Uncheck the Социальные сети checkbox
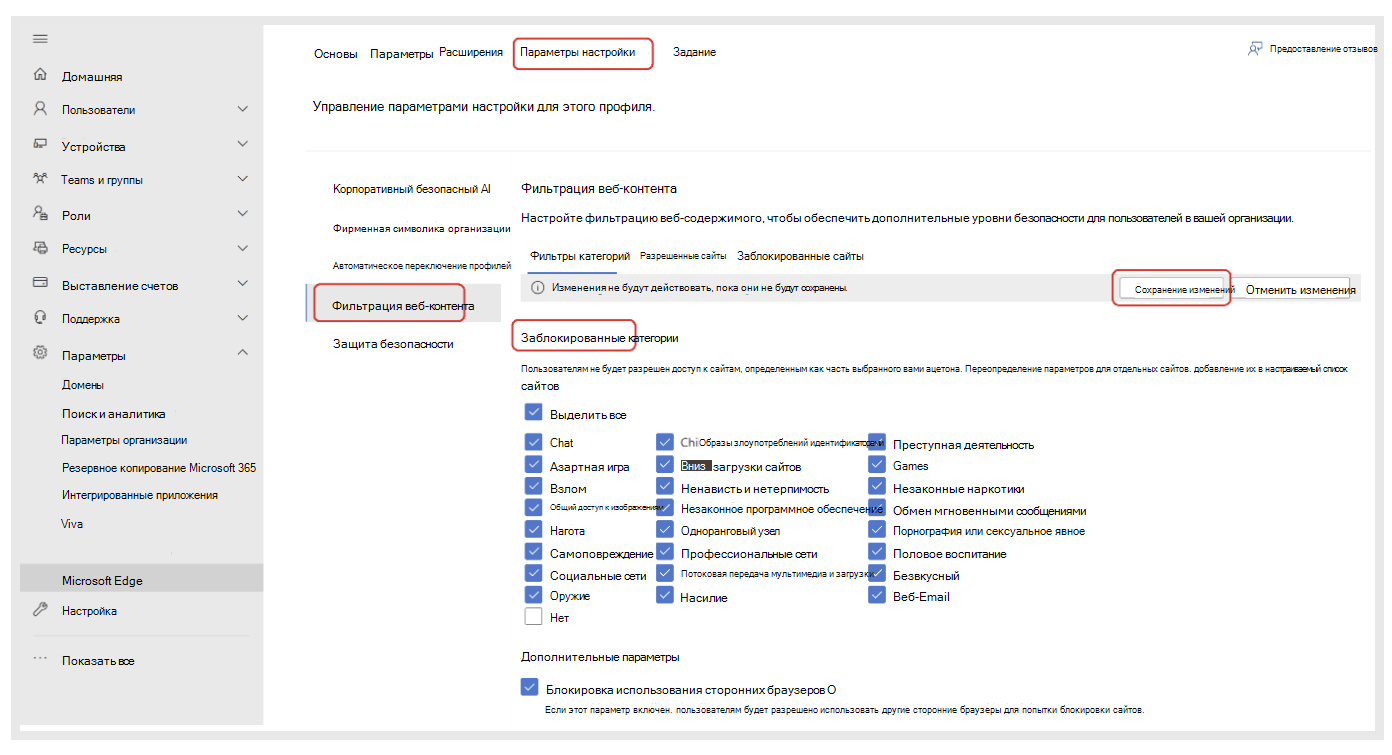 533,574
